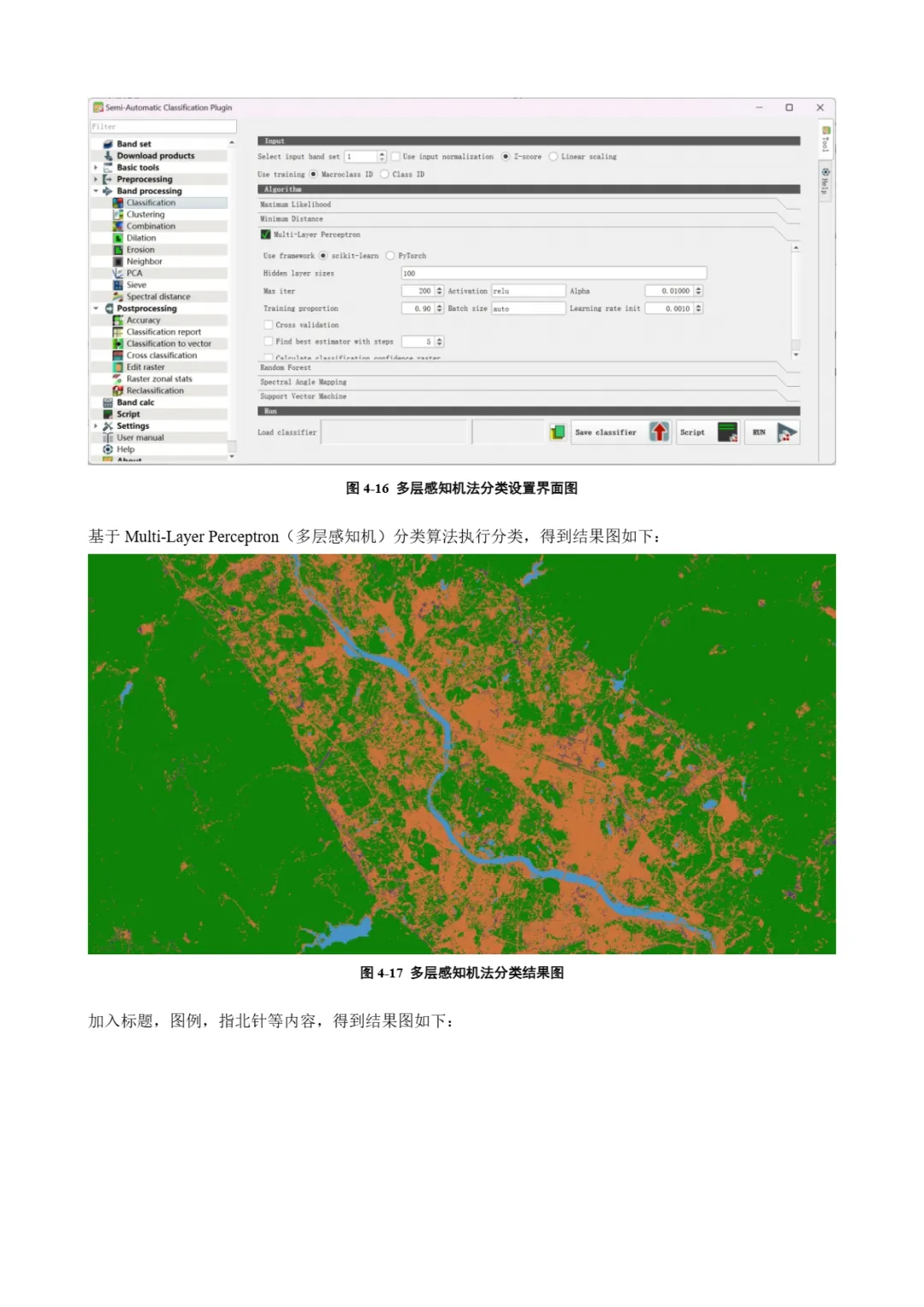The image size is (924, 1307).
Task: Click the Help lifebuoy icon in the sidebar
Action: pyautogui.click(x=108, y=449)
